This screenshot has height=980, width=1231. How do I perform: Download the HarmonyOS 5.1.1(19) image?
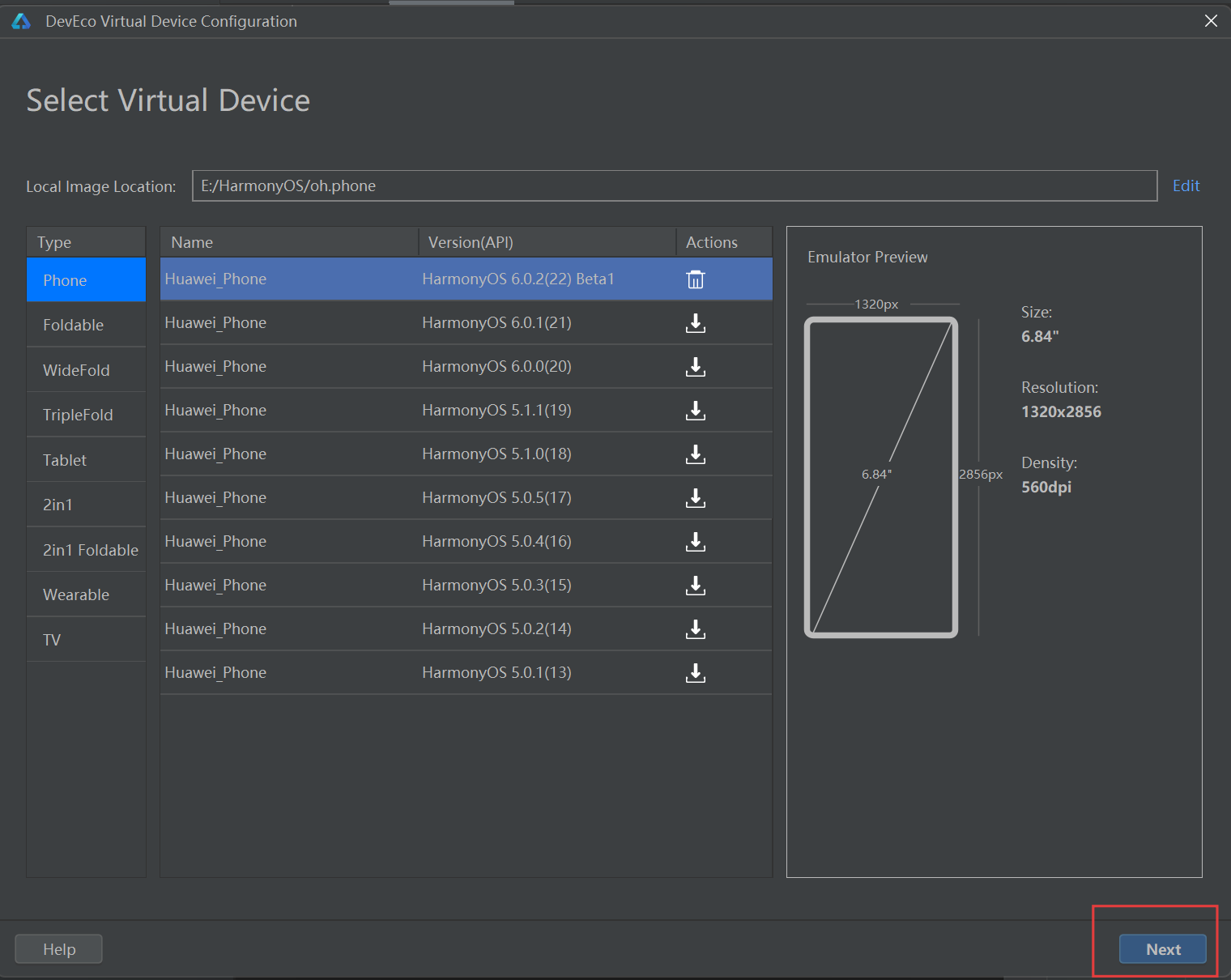tap(696, 411)
